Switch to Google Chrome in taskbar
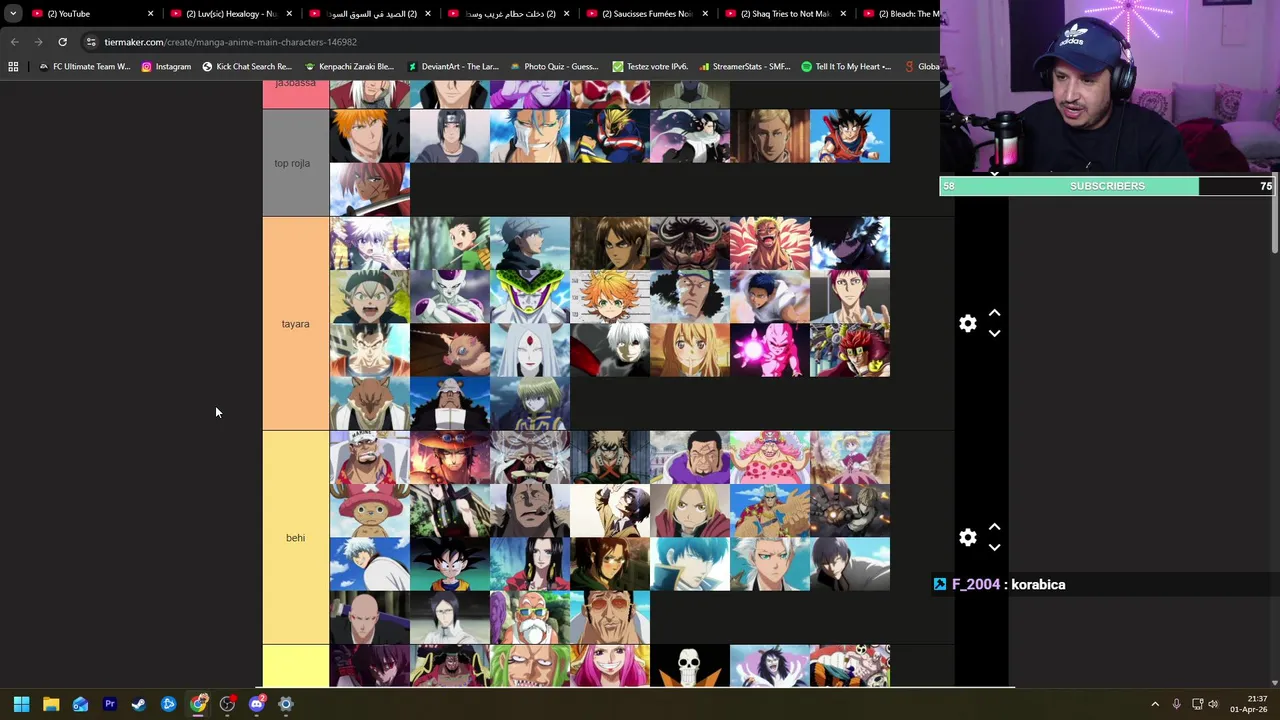 click(x=198, y=704)
